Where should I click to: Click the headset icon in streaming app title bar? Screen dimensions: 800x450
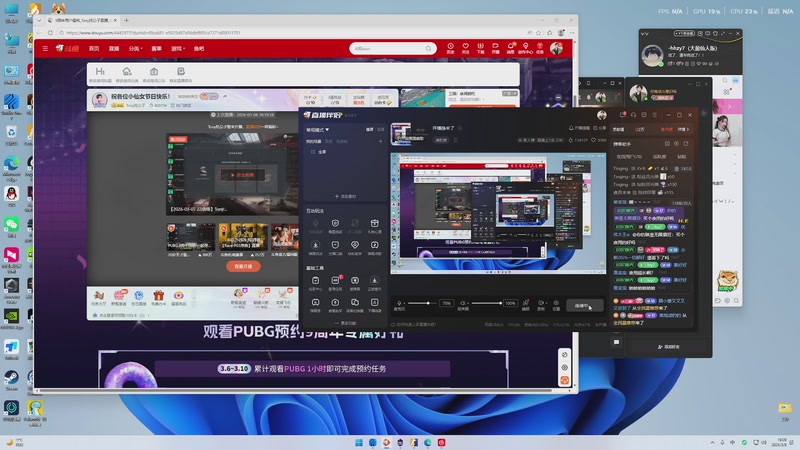point(633,115)
